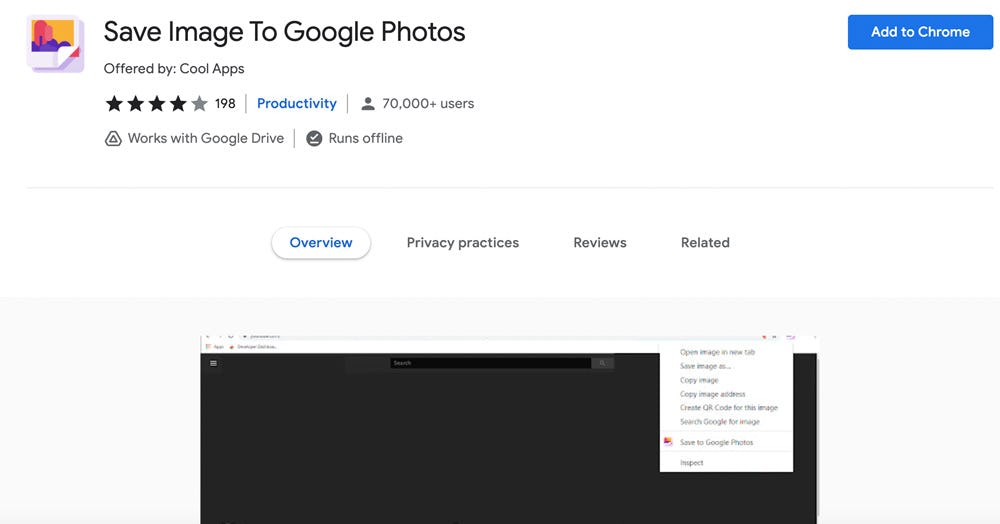Switch to the Privacy practices tab
1000x524 pixels.
coord(462,243)
